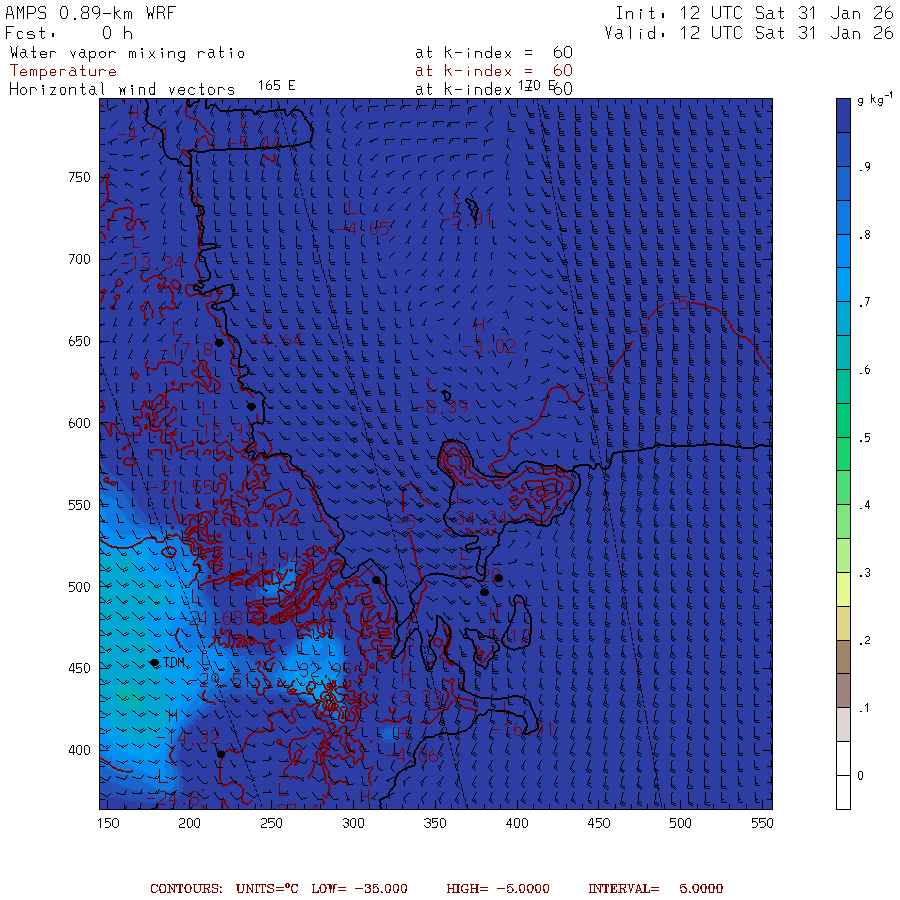Click the "-15.93" temperature label
The height and width of the screenshot is (900, 900).
tap(222, 430)
